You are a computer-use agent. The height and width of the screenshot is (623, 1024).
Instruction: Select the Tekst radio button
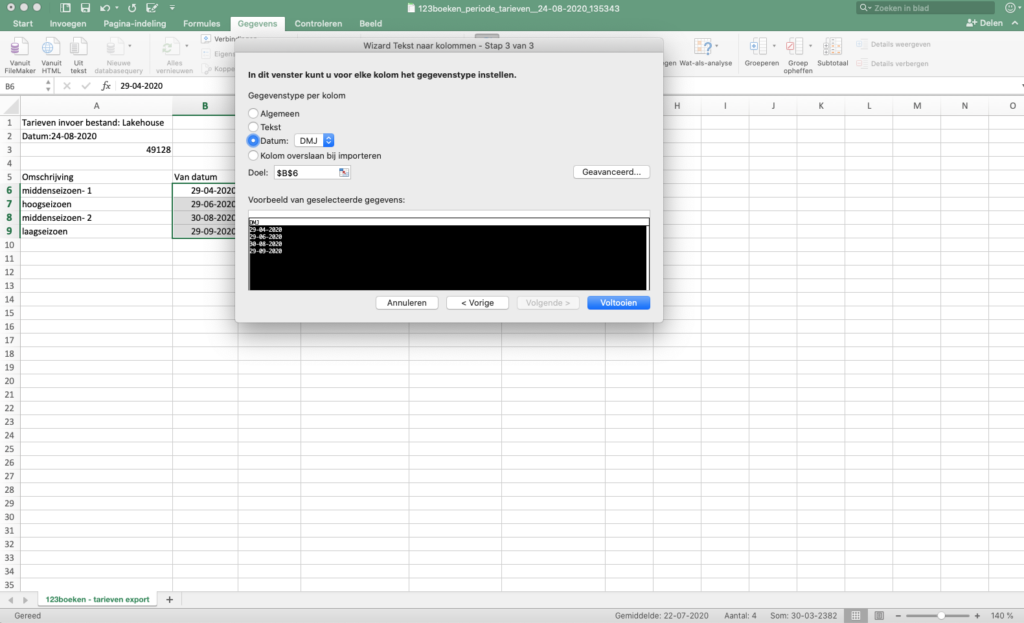click(x=253, y=127)
